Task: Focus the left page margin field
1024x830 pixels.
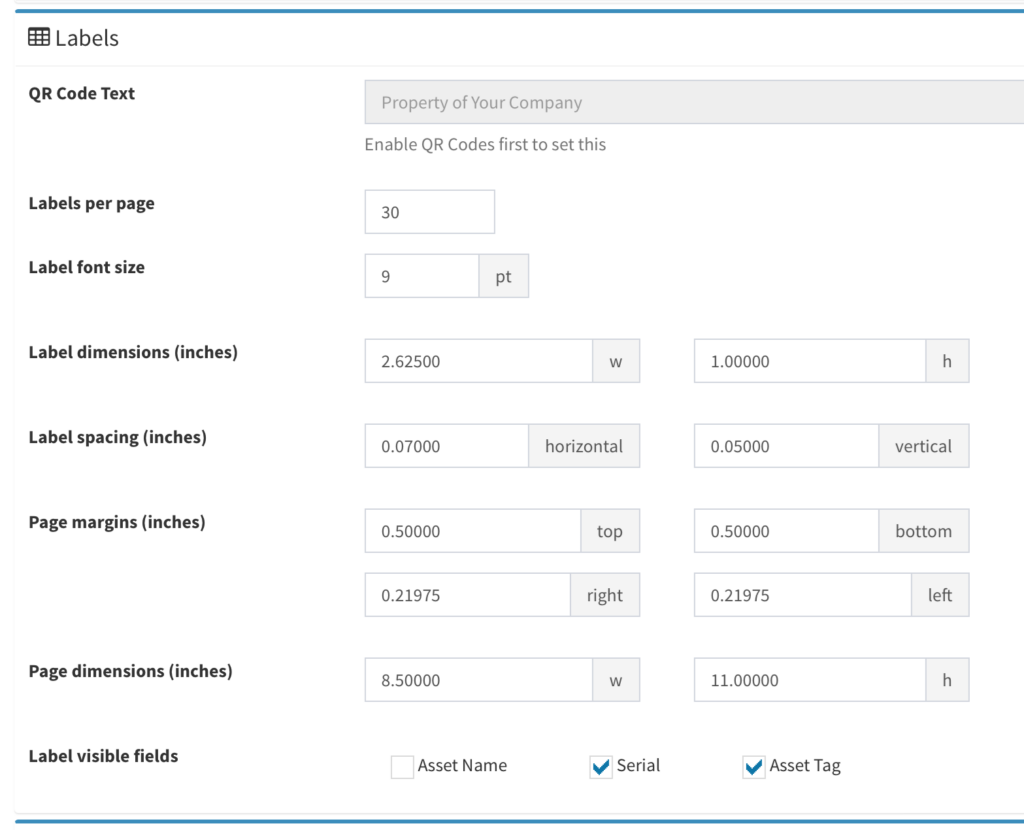Action: point(802,595)
